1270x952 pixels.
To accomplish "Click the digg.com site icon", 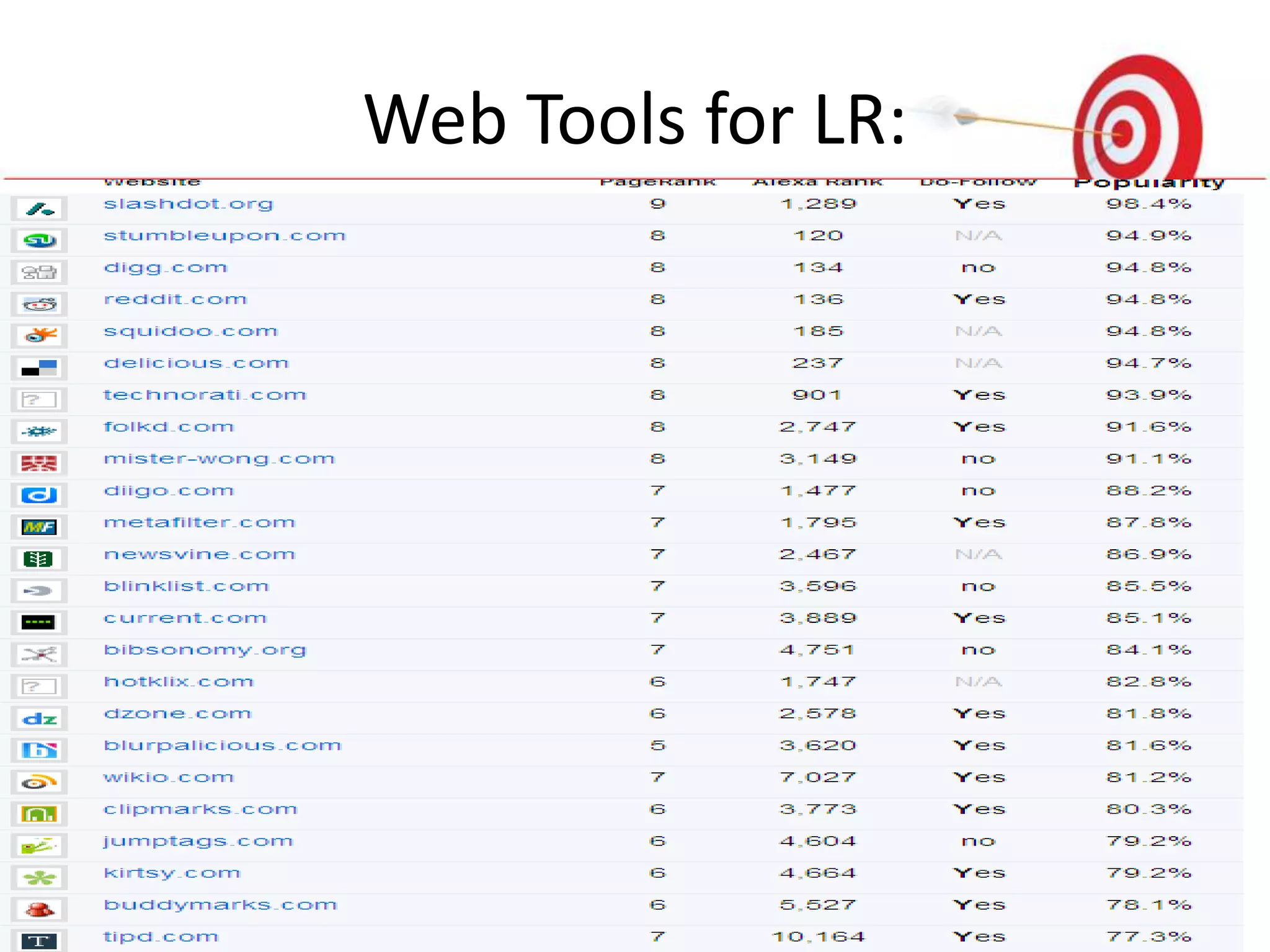I will click(x=39, y=272).
